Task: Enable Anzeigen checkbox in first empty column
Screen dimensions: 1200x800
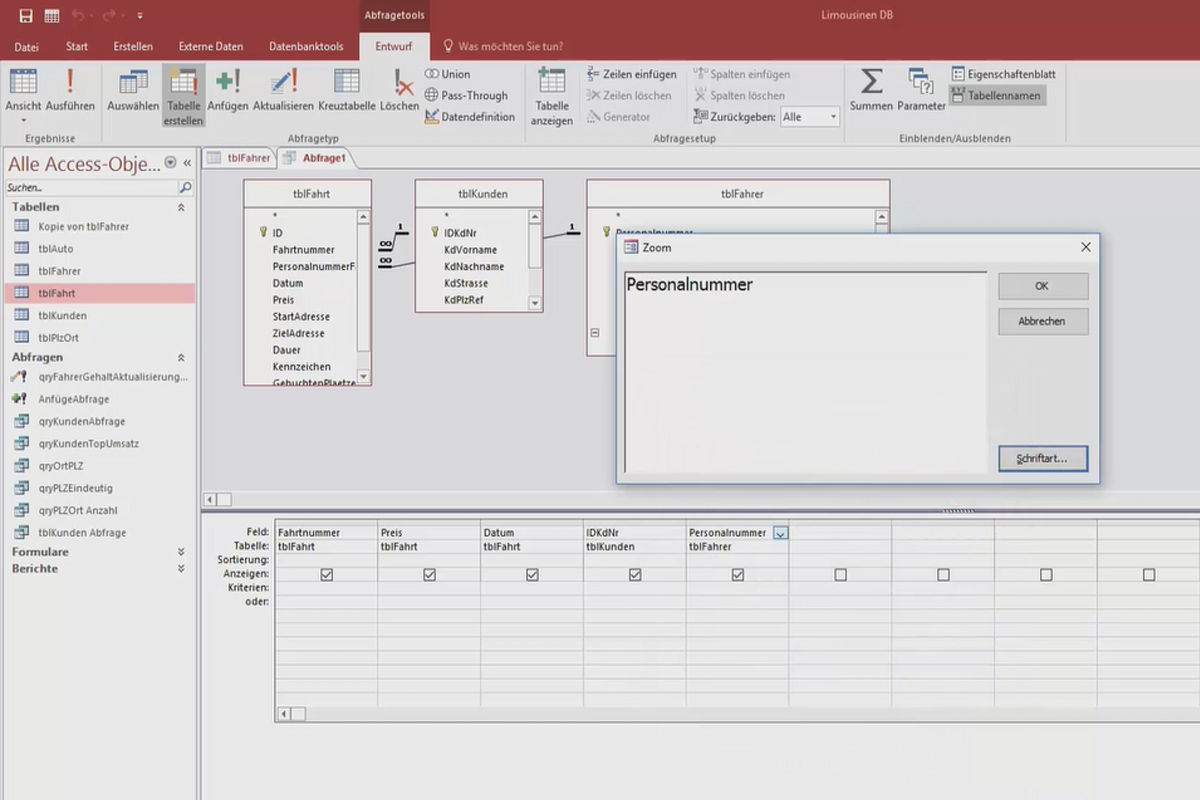Action: 840,575
